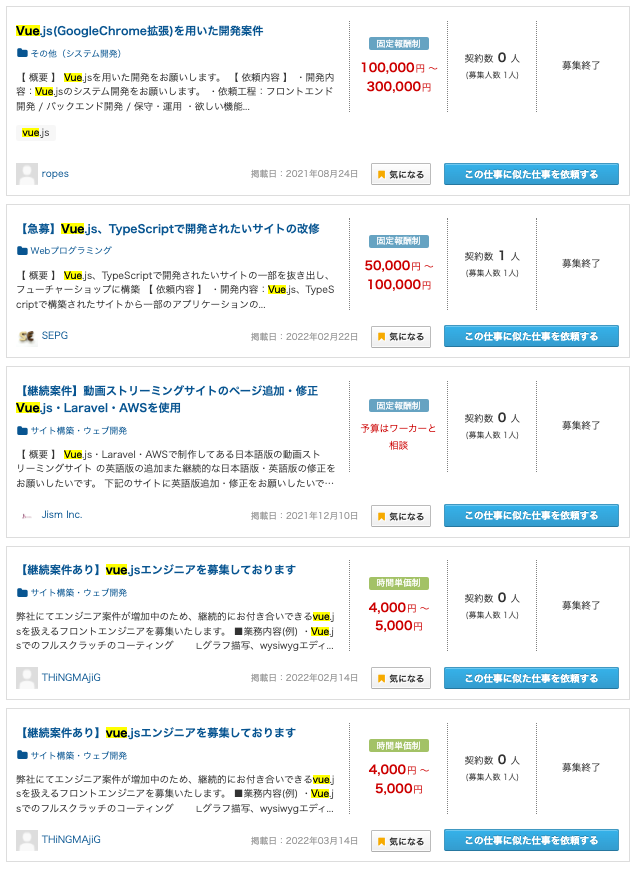Viewport: 638px width, 869px height.
Task: Open サイト構築・ウェブ開発 category in Jism Inc. card
Action: pyautogui.click(x=79, y=431)
